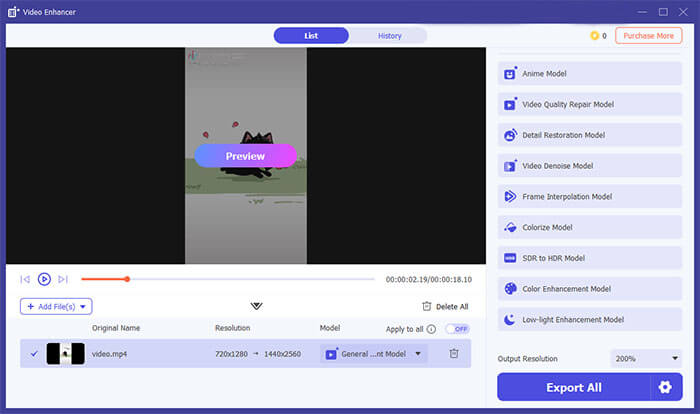This screenshot has height=414, width=700.
Task: Click Delete All files
Action: [445, 306]
